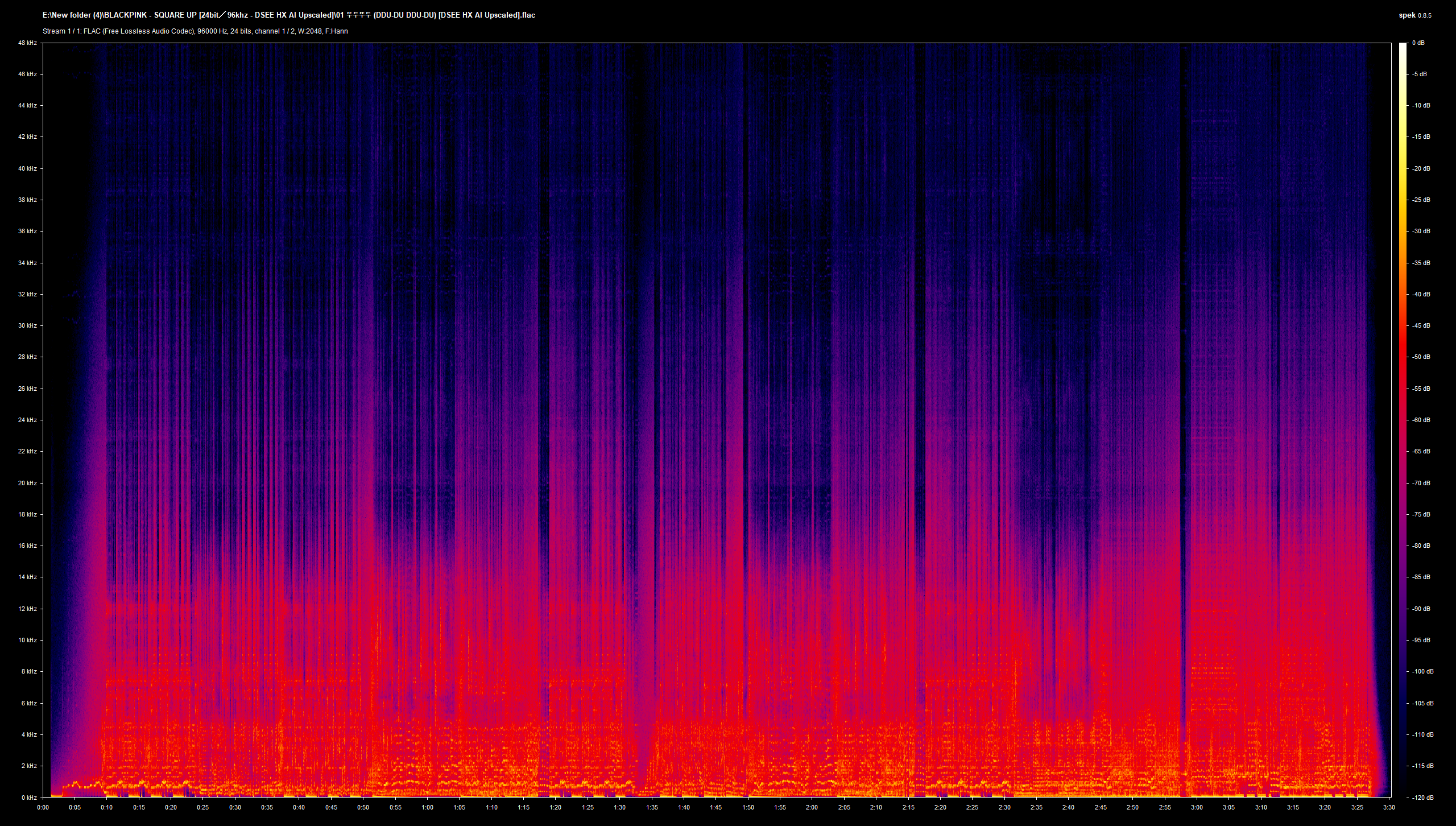
Task: Click the -60 dB scale label
Action: (1421, 420)
